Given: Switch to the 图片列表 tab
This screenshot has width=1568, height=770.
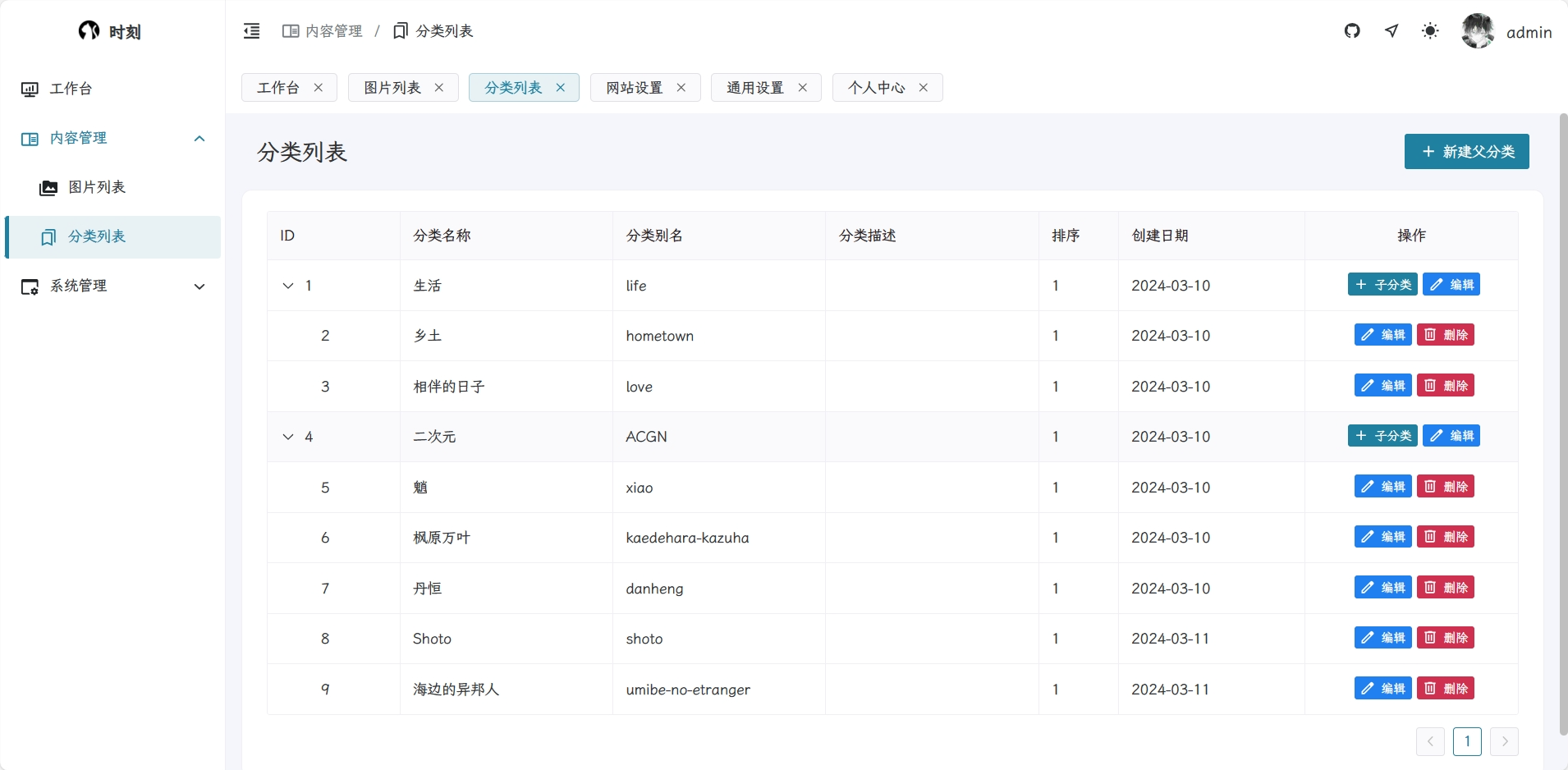Looking at the screenshot, I should [403, 88].
